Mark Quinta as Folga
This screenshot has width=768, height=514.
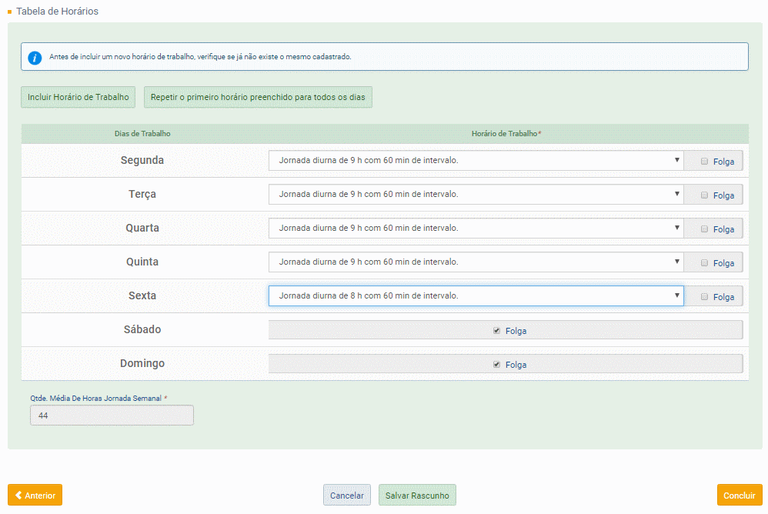click(704, 263)
